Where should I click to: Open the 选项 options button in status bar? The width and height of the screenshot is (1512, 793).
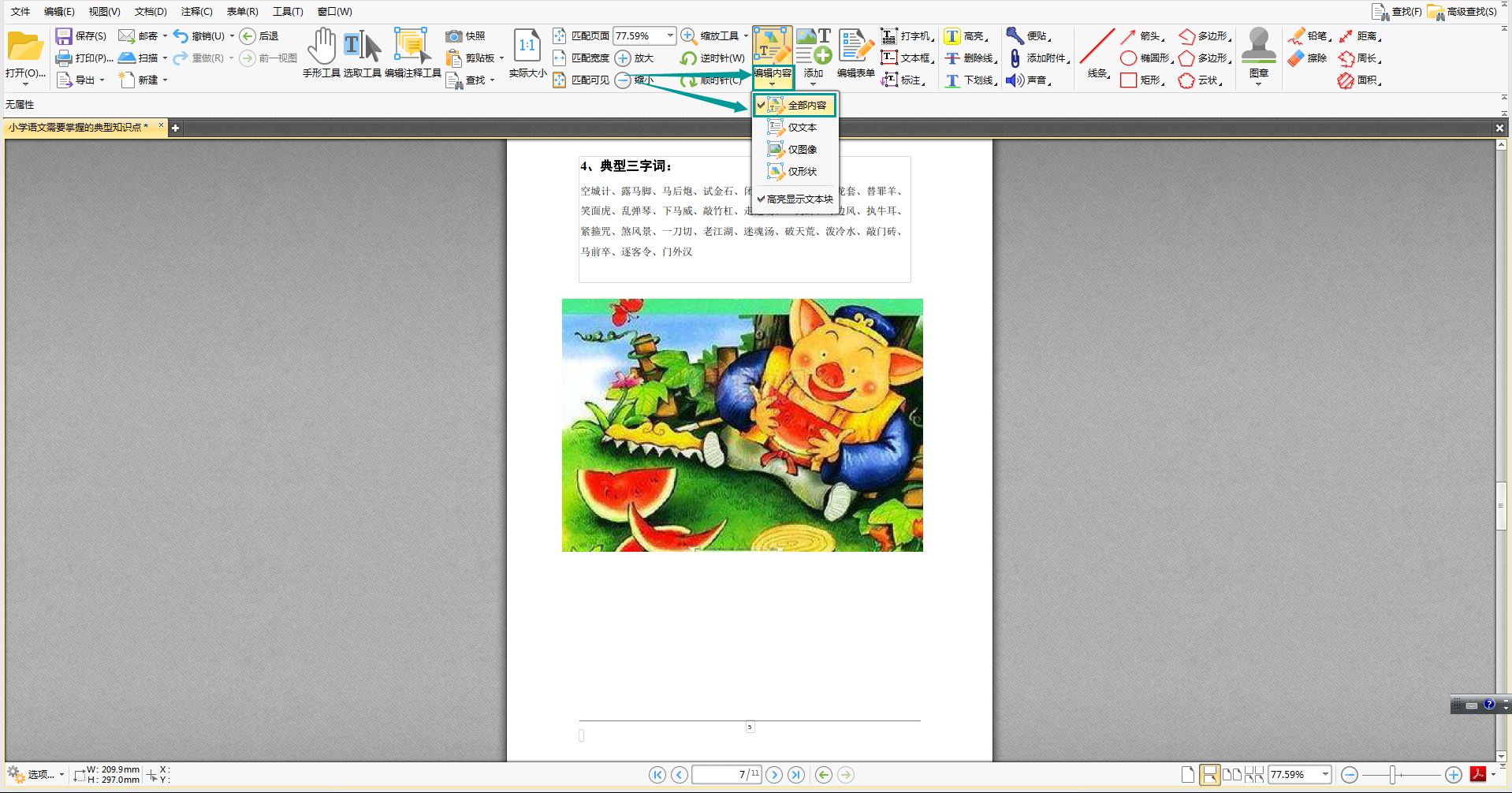pos(36,775)
